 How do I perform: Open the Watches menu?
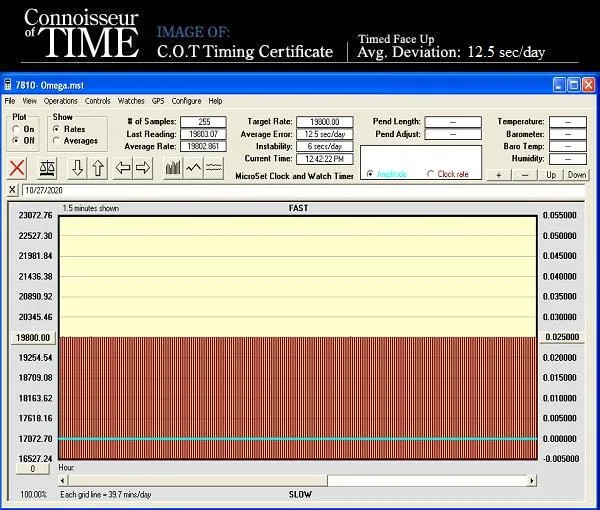131,101
